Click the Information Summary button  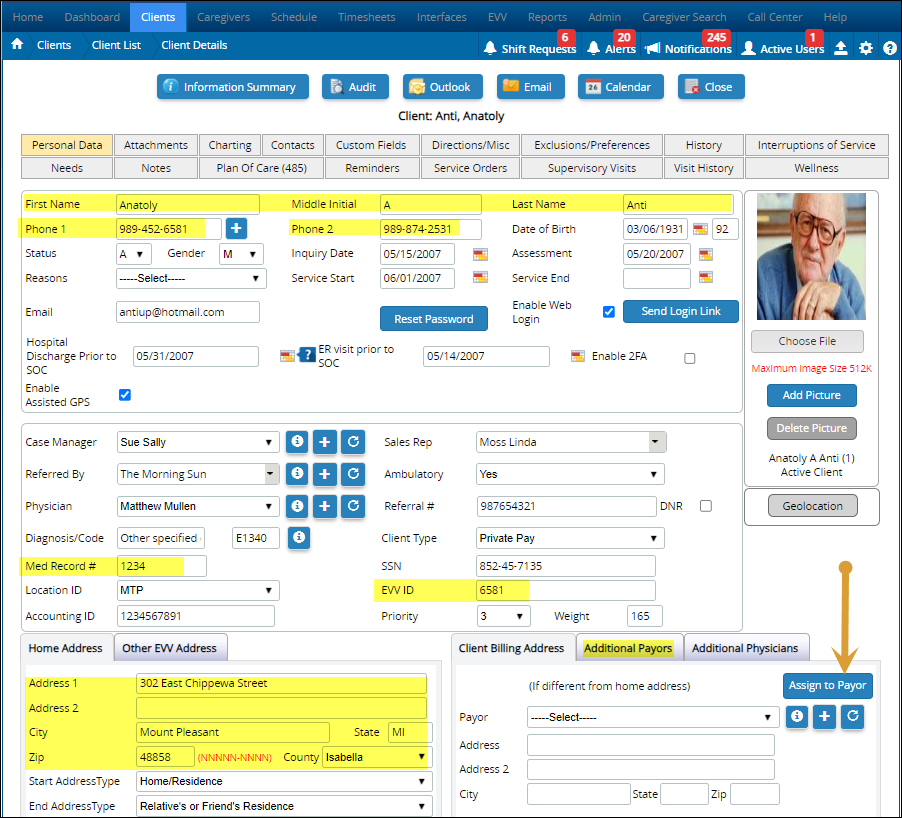pos(232,87)
